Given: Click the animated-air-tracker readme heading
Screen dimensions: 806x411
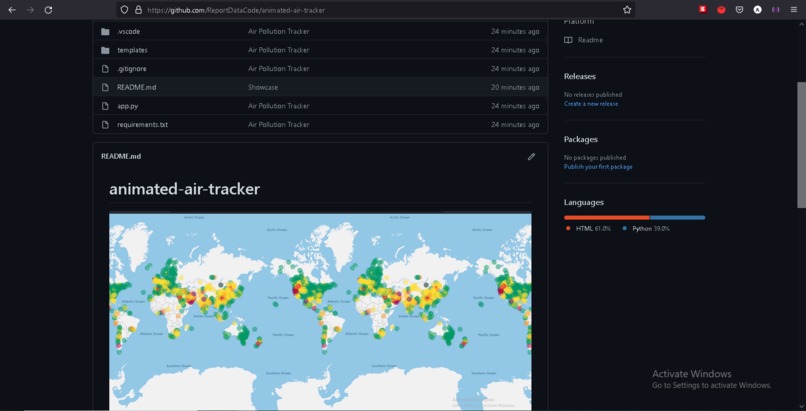Looking at the screenshot, I should pyautogui.click(x=185, y=189).
